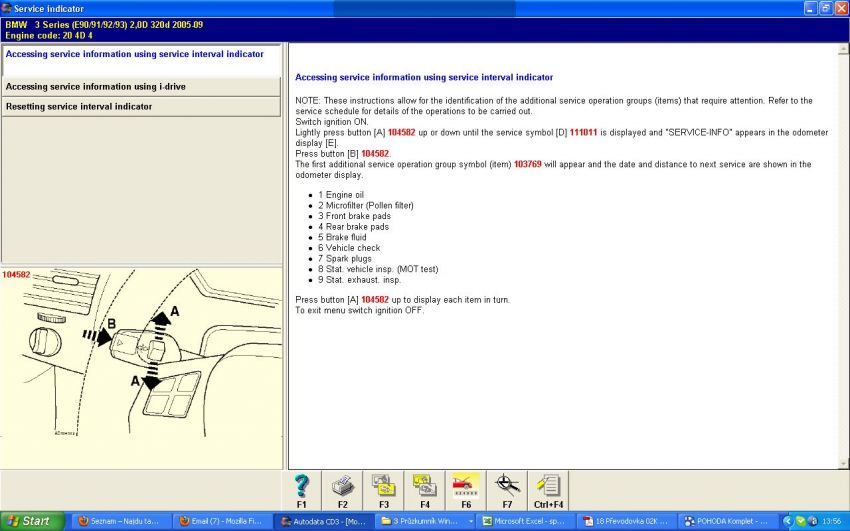Click red 104582 reference after 'Press button [B]'
The width and height of the screenshot is (850, 531).
[x=375, y=154]
